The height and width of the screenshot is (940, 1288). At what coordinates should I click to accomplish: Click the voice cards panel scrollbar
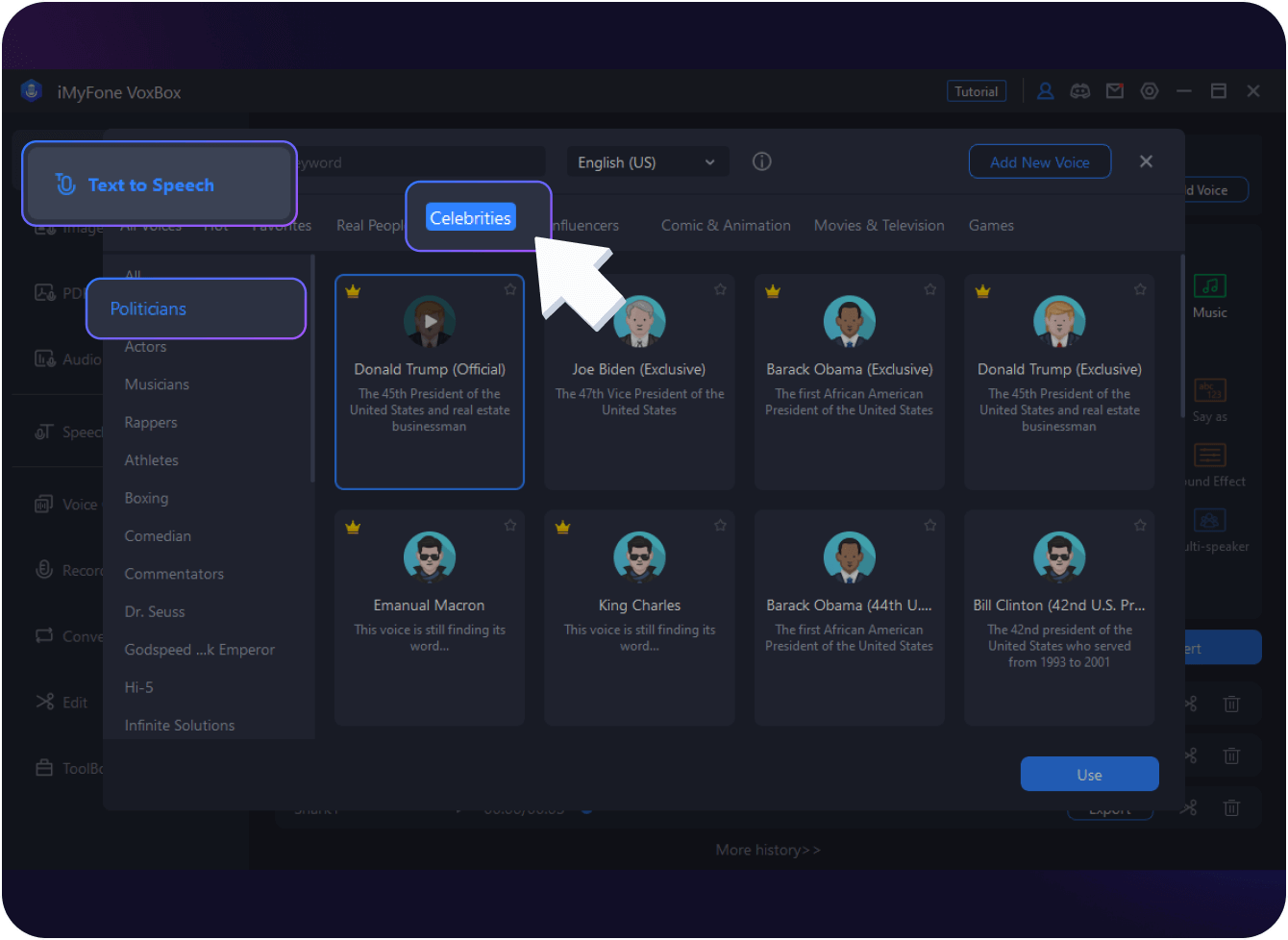pyautogui.click(x=1182, y=336)
